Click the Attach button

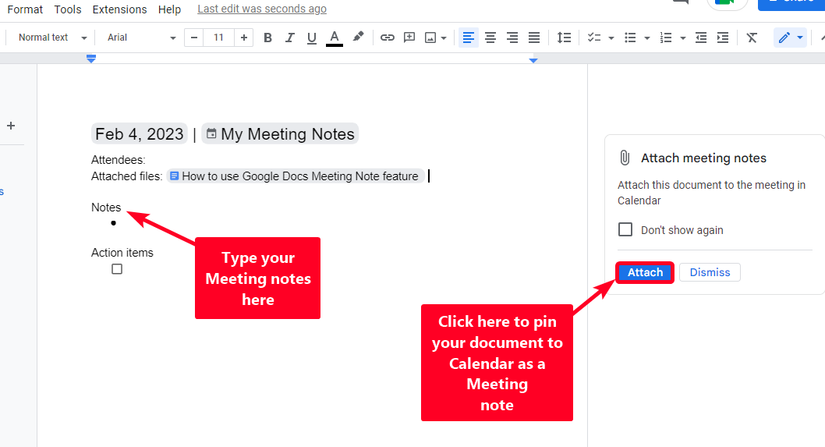[x=645, y=272]
